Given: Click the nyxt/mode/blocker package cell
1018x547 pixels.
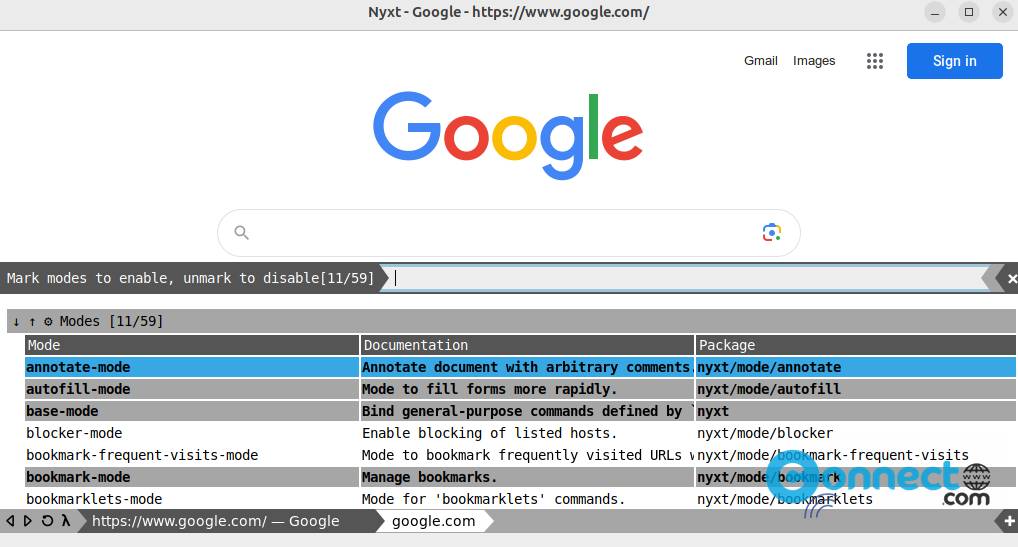Looking at the screenshot, I should [856, 433].
